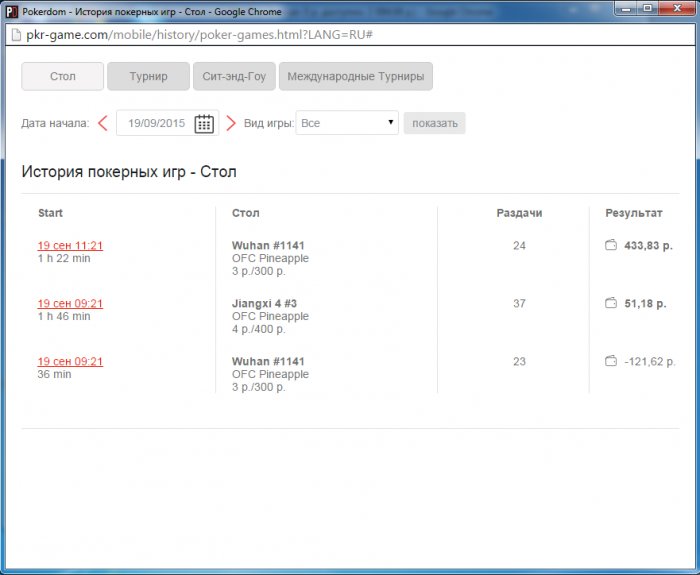
Task: Open the calendar date picker icon
Action: point(204,124)
